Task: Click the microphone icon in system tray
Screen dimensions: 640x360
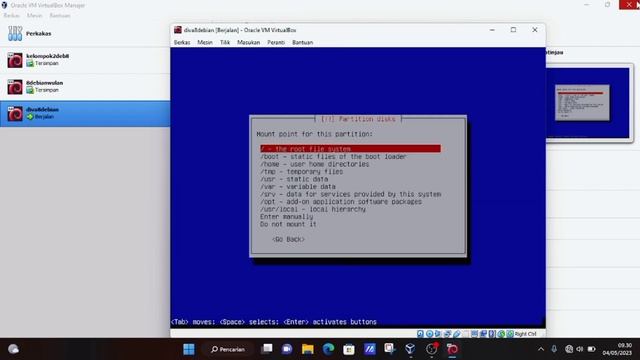Action: coord(554,349)
